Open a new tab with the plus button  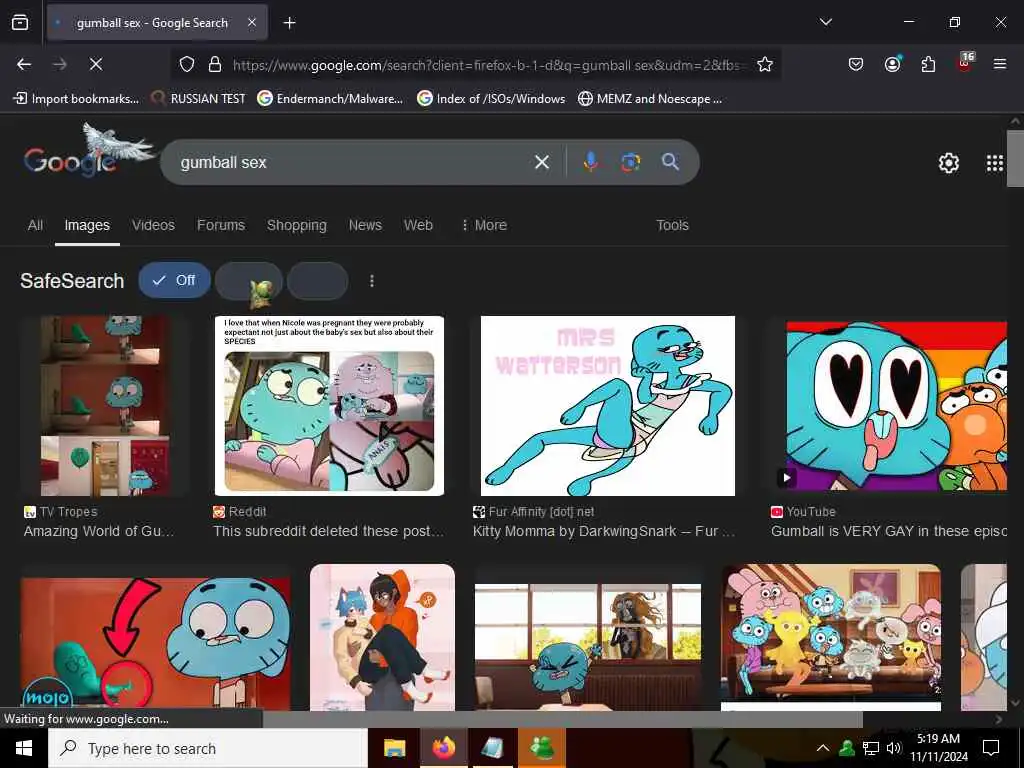[289, 23]
